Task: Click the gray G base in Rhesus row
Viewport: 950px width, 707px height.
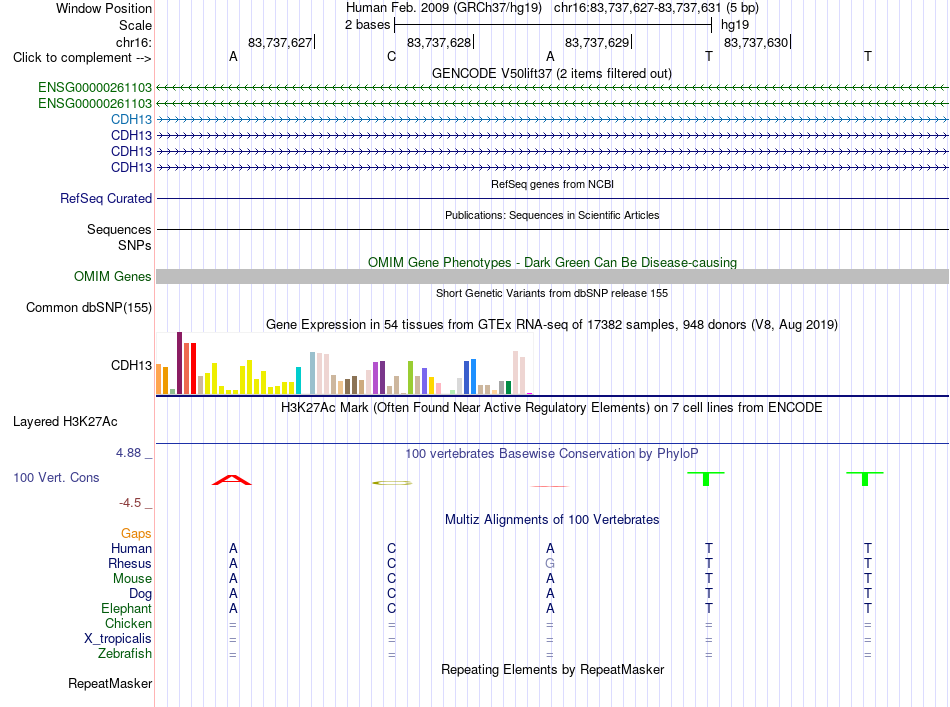Action: click(x=550, y=563)
